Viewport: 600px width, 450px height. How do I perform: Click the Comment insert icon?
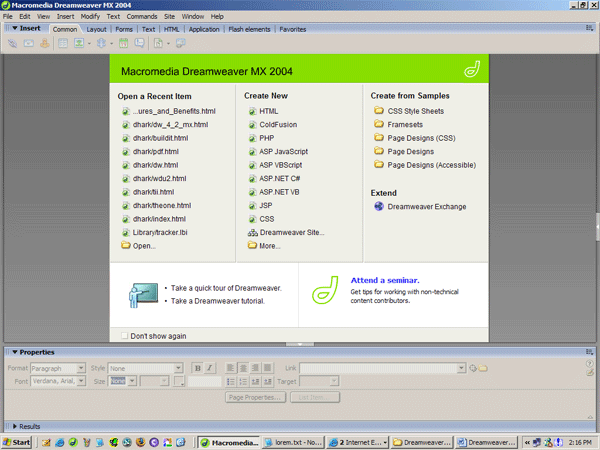coord(139,43)
